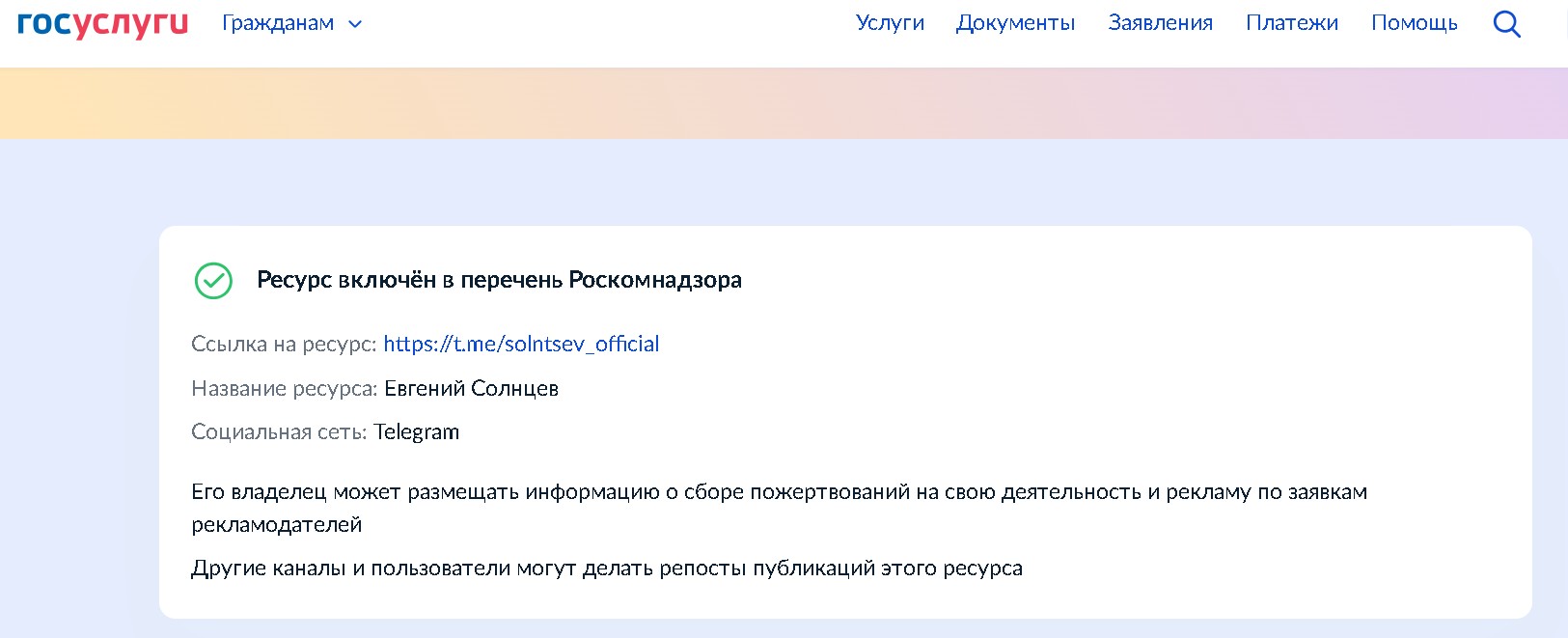Click the label Название ресурса
Screen dimensions: 1568x638
click(285, 388)
